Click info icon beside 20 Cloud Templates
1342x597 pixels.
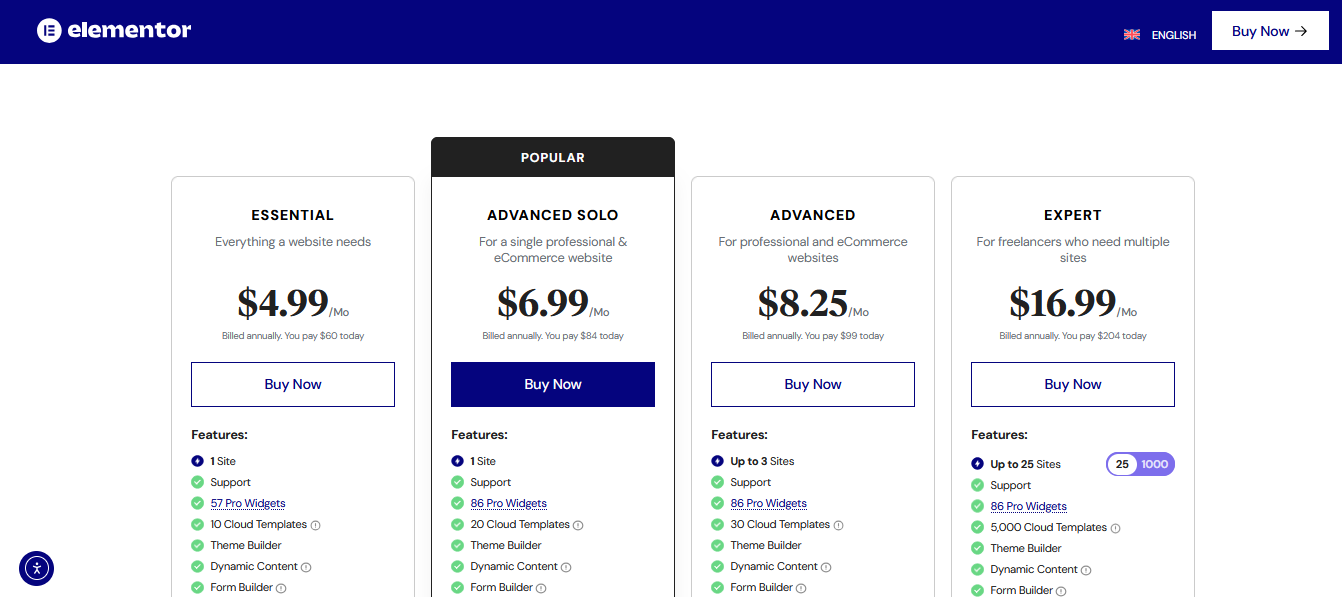(x=578, y=525)
